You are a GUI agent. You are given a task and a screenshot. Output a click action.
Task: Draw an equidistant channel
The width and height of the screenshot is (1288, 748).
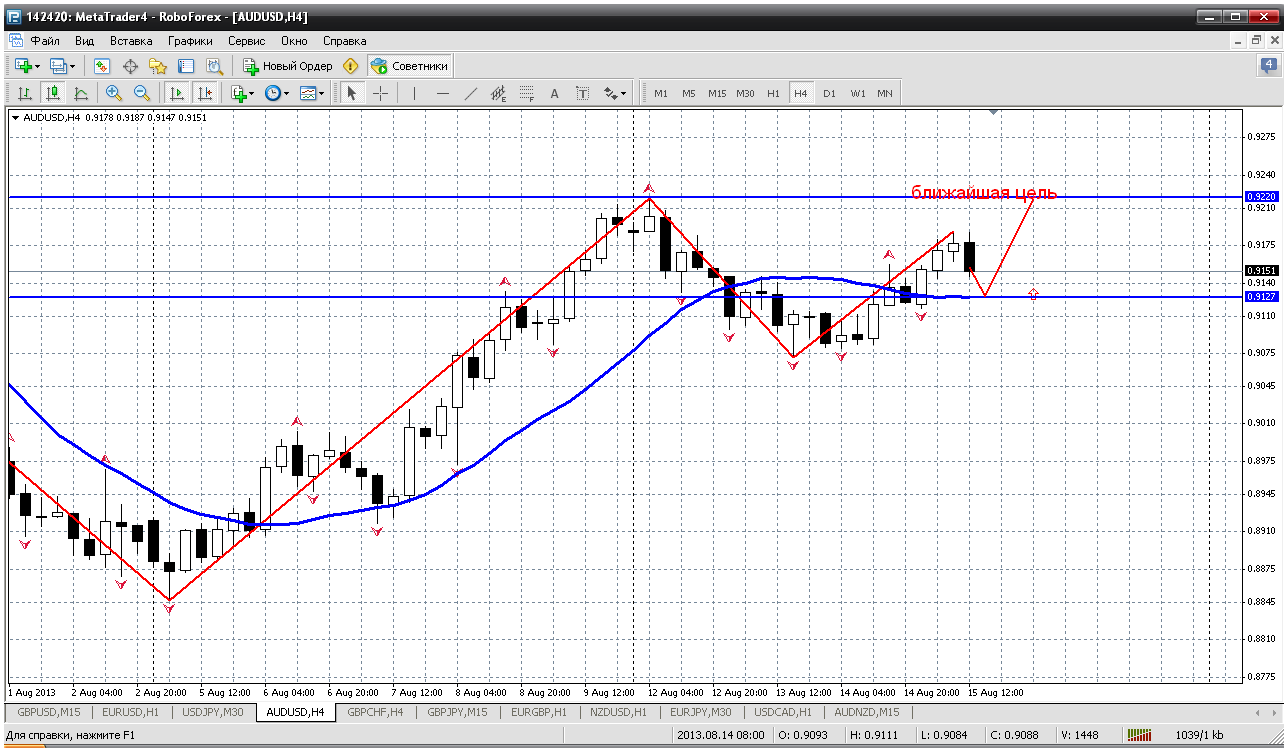tap(499, 93)
